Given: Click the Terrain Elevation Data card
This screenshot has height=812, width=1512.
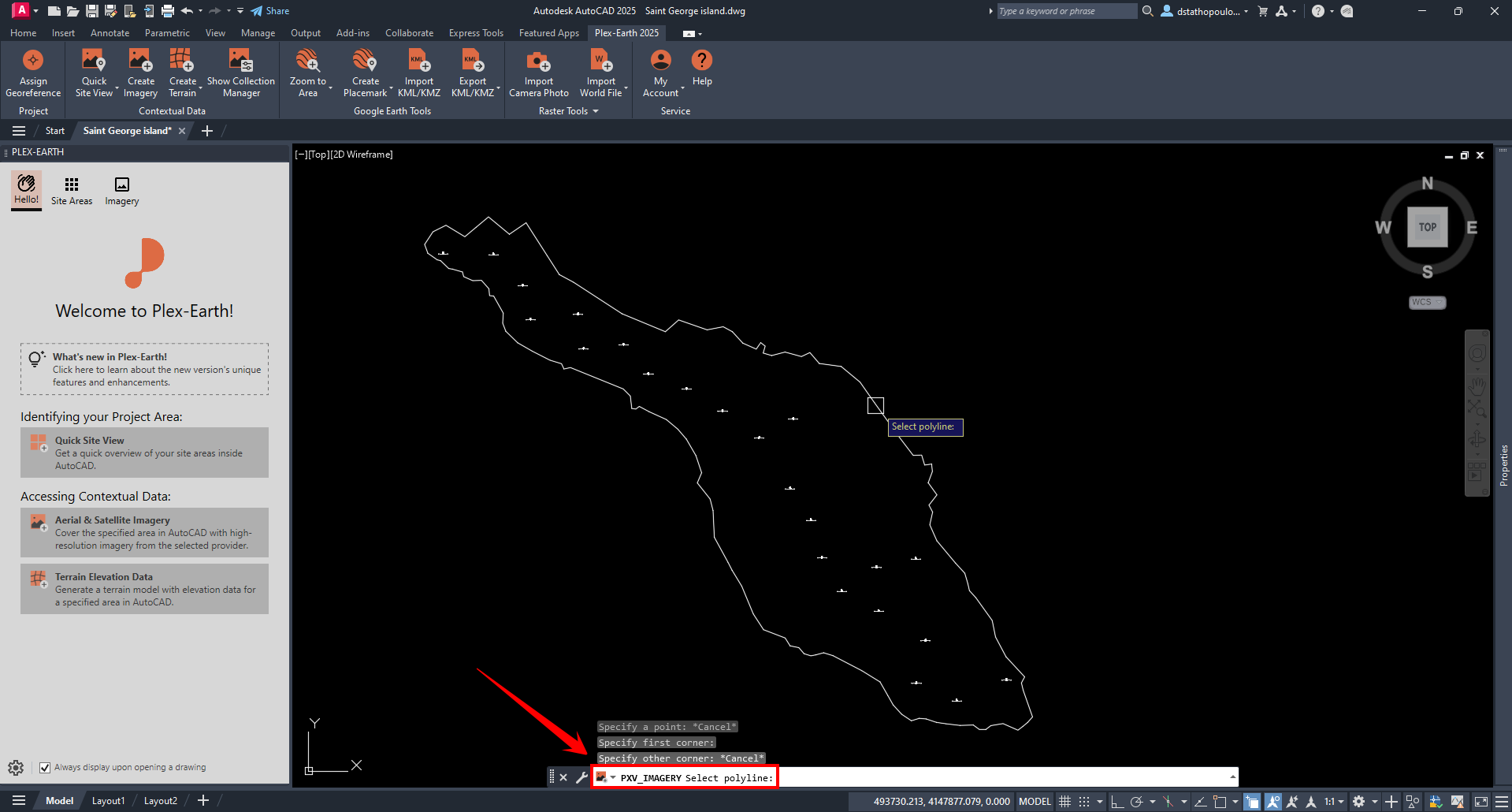Looking at the screenshot, I should coord(145,589).
